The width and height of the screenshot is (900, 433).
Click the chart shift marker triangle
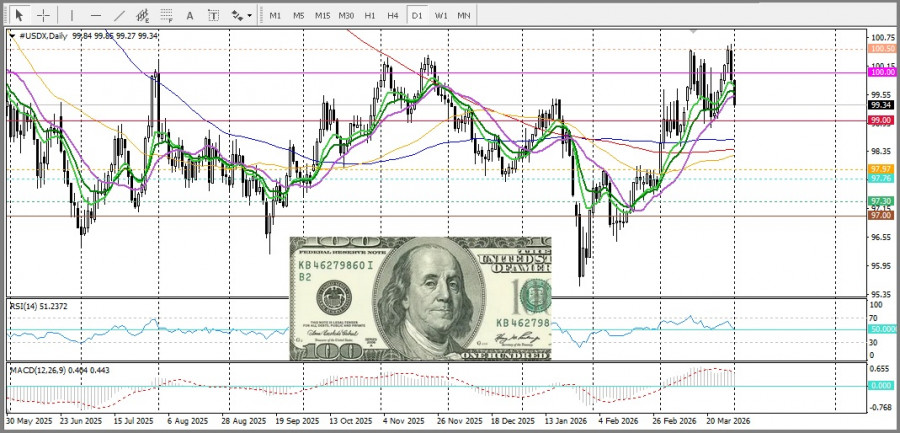(x=694, y=31)
